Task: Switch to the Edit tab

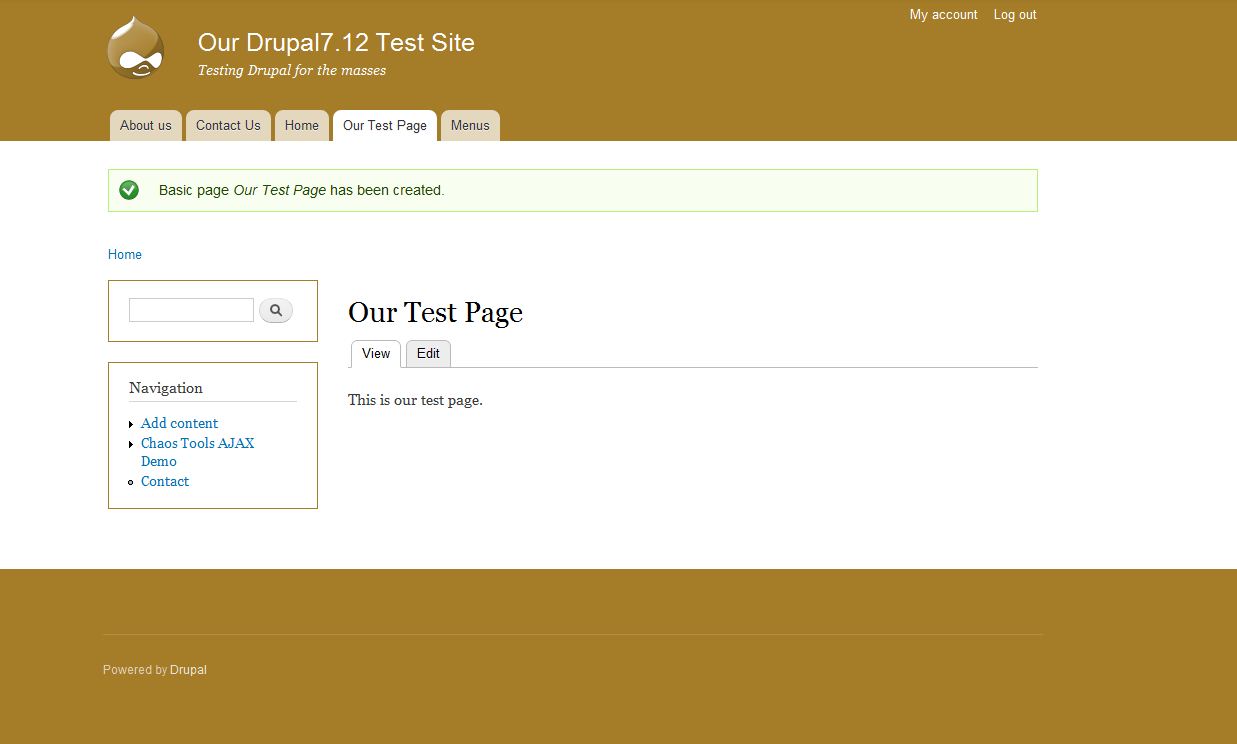Action: [428, 354]
